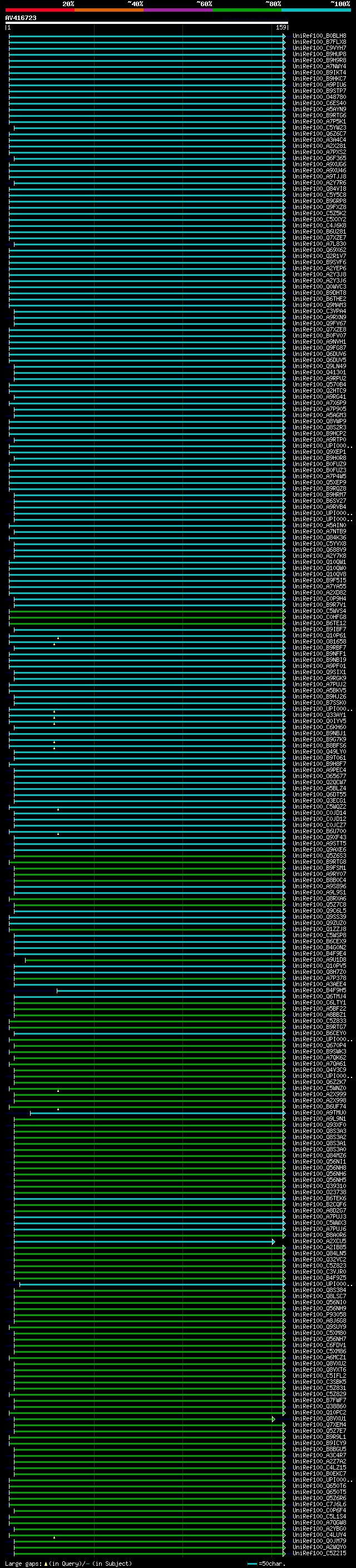Select the UniRef100_A9XU46 label
The width and height of the screenshot is (356, 1568).
tap(319, 170)
